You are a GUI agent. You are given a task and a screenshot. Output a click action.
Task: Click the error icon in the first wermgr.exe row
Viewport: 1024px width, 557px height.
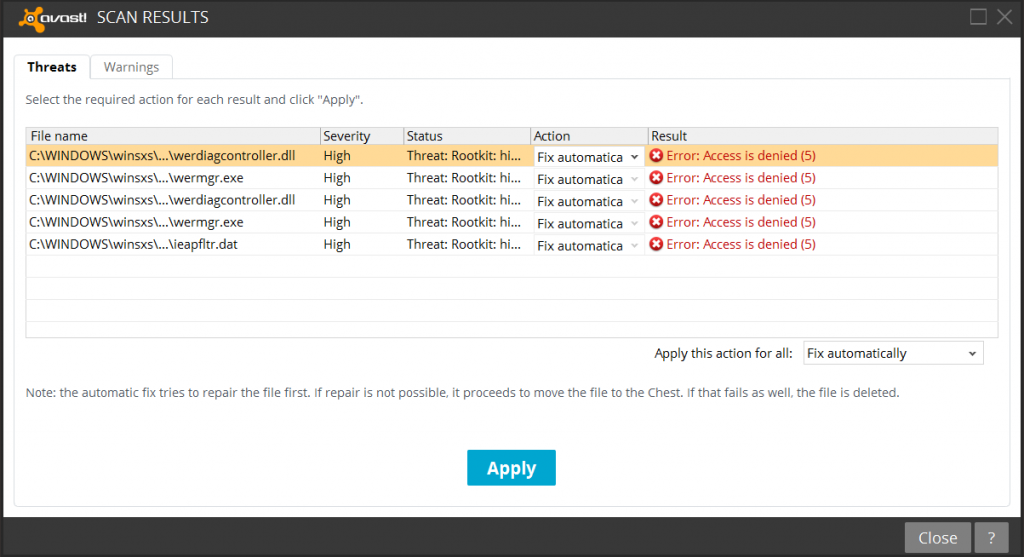coord(656,178)
